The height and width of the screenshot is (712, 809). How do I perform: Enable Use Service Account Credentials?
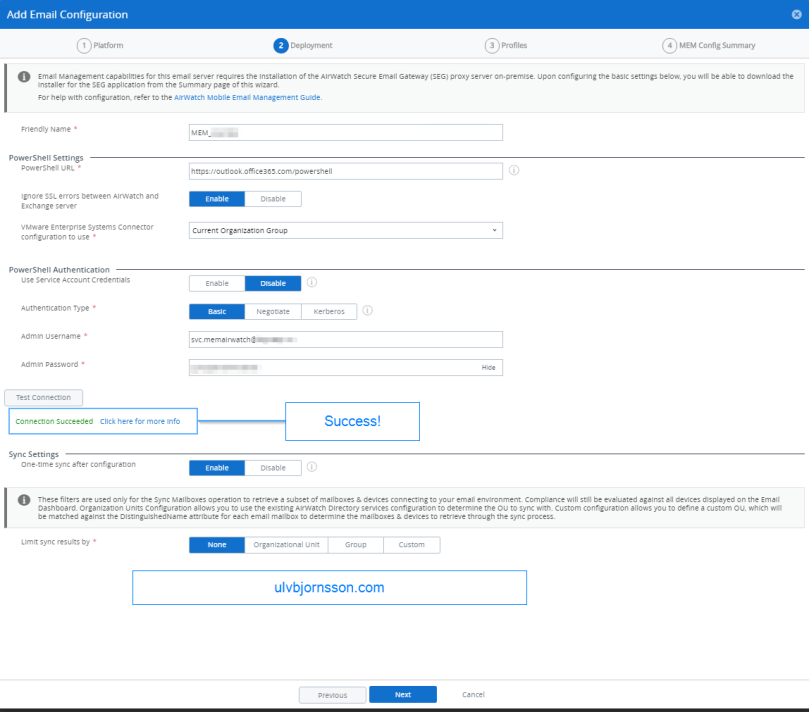(216, 283)
